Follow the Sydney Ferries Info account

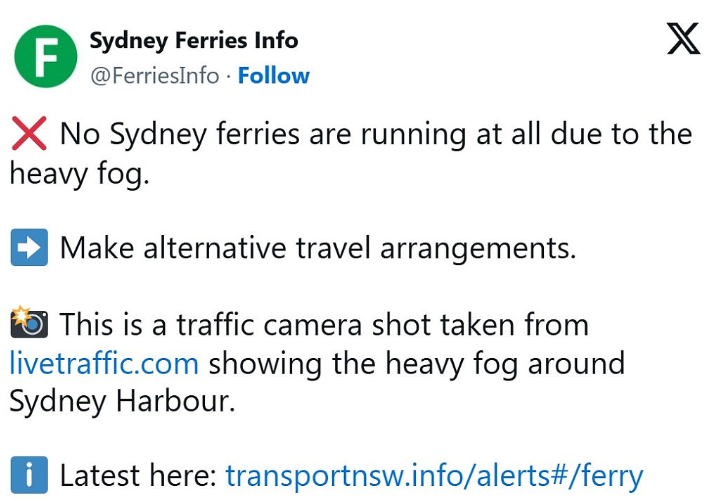point(274,75)
